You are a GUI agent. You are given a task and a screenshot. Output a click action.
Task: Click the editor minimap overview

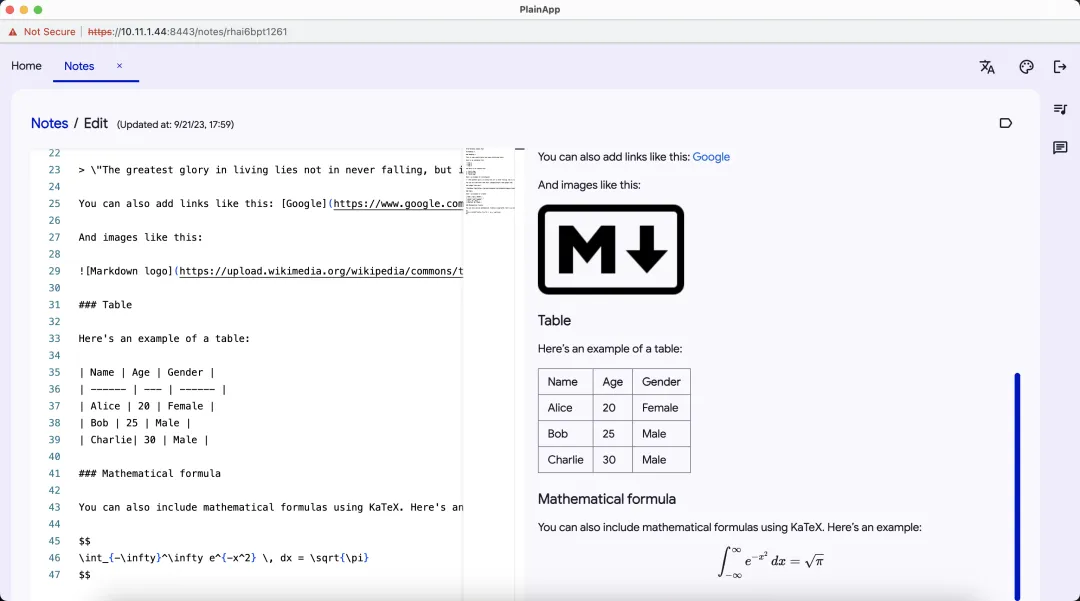click(488, 180)
